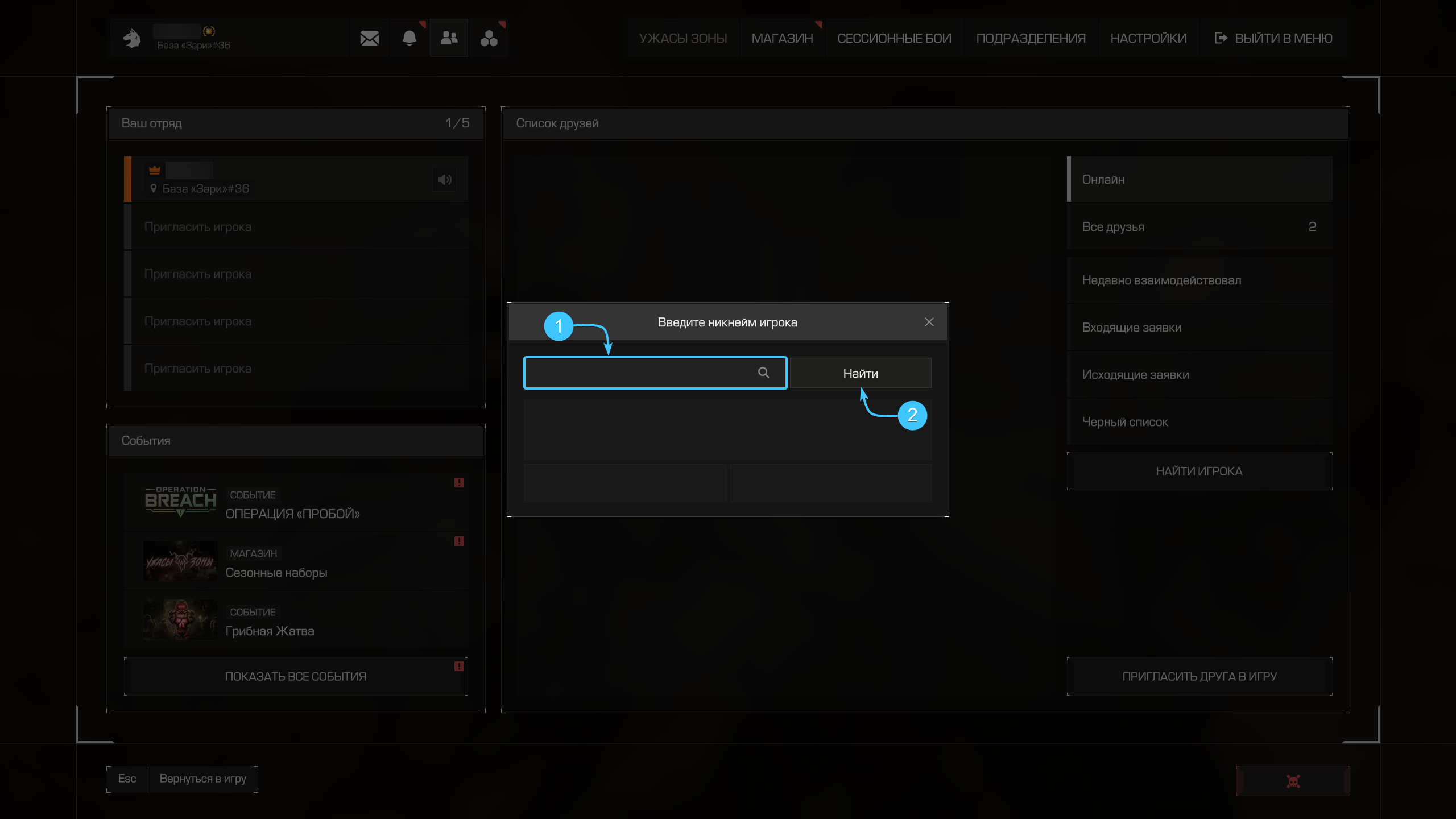1456x819 pixels.
Task: Select the Онлайн friends filter
Action: pyautogui.click(x=1199, y=180)
